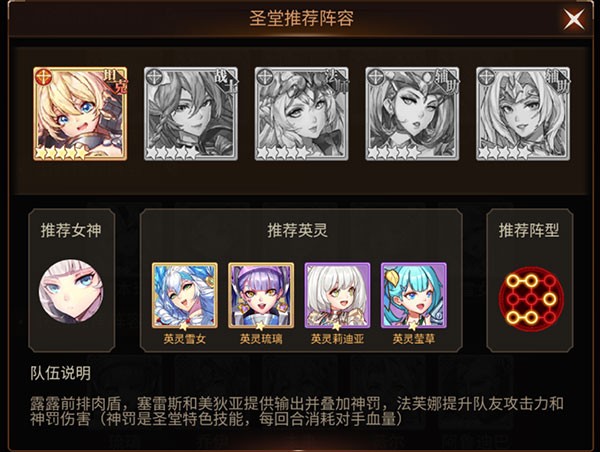Close the 圣堂推荐阵容 dialog
Viewport: 600px width, 452px height.
coord(574,19)
